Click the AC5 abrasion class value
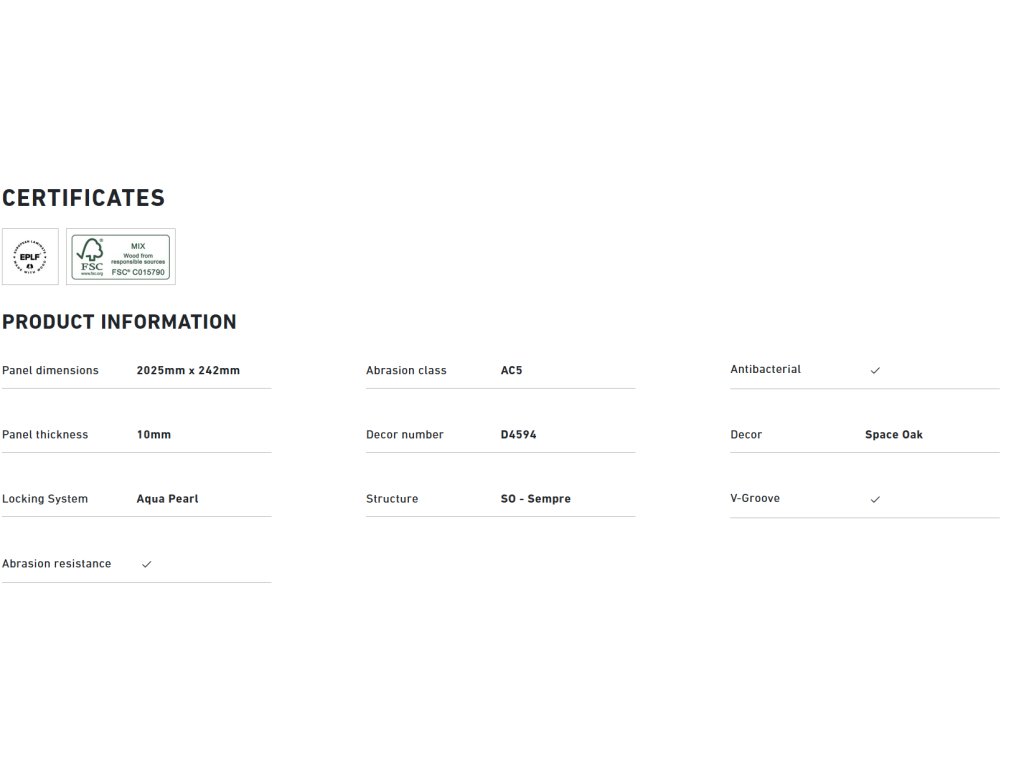Screen dimensions: 1024x768 [x=511, y=370]
